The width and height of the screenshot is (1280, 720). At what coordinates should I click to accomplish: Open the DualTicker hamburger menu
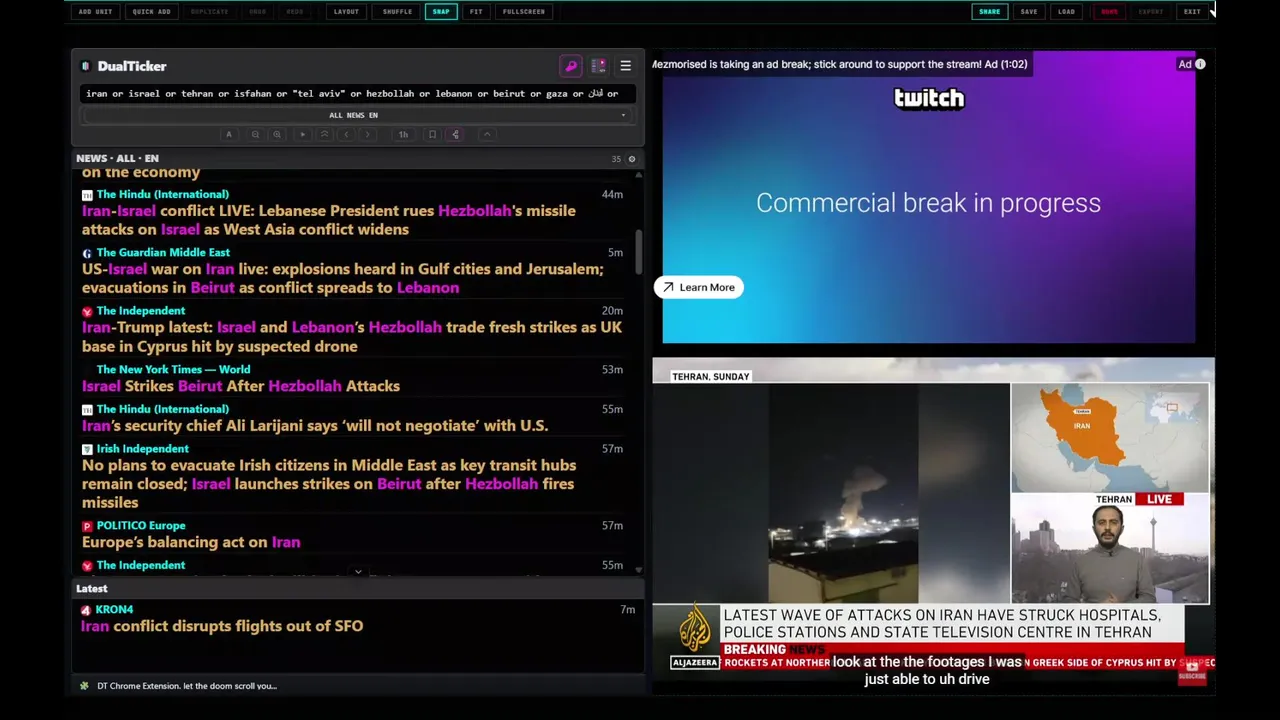click(625, 66)
